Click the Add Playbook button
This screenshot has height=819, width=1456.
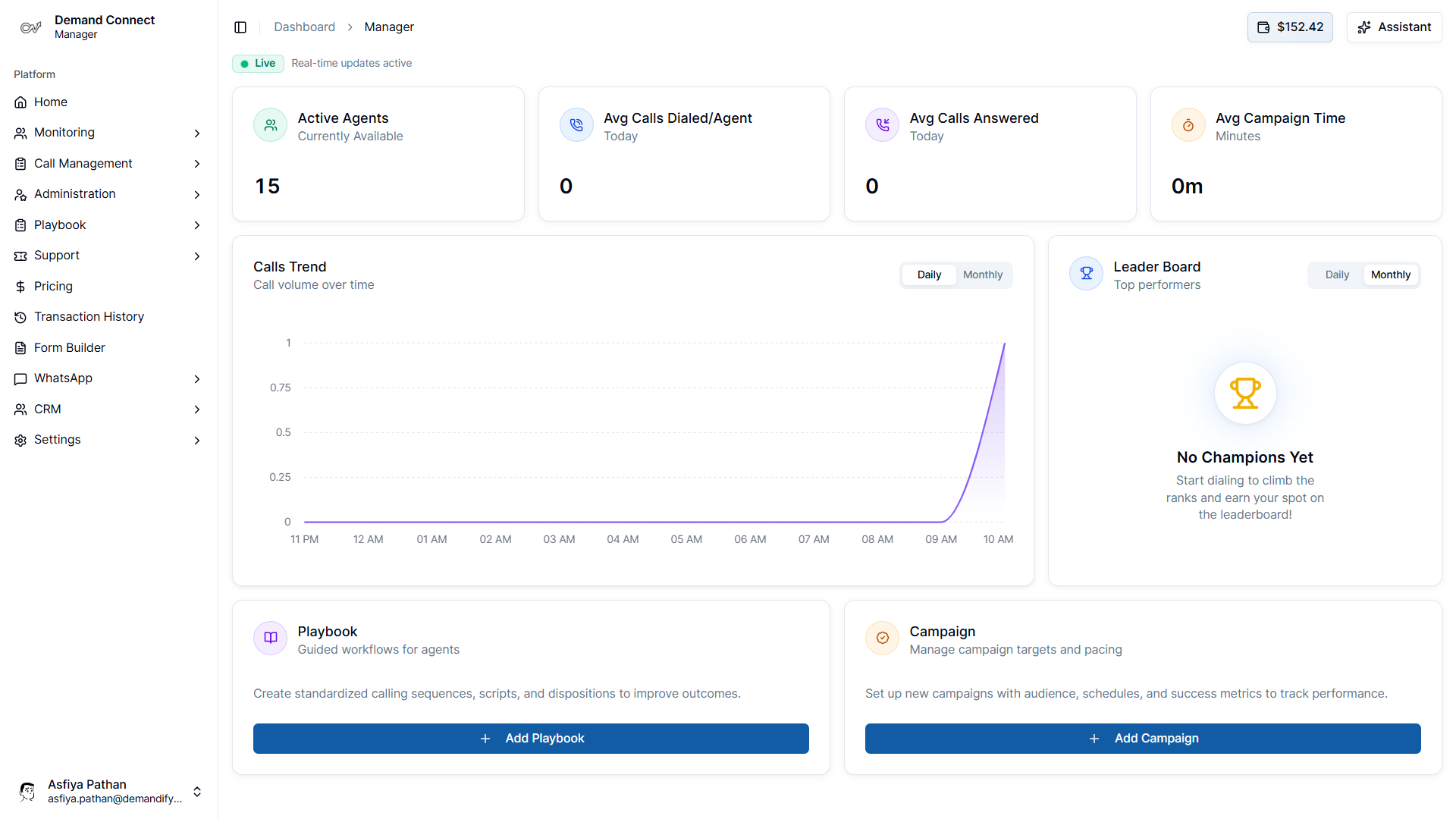[531, 738]
